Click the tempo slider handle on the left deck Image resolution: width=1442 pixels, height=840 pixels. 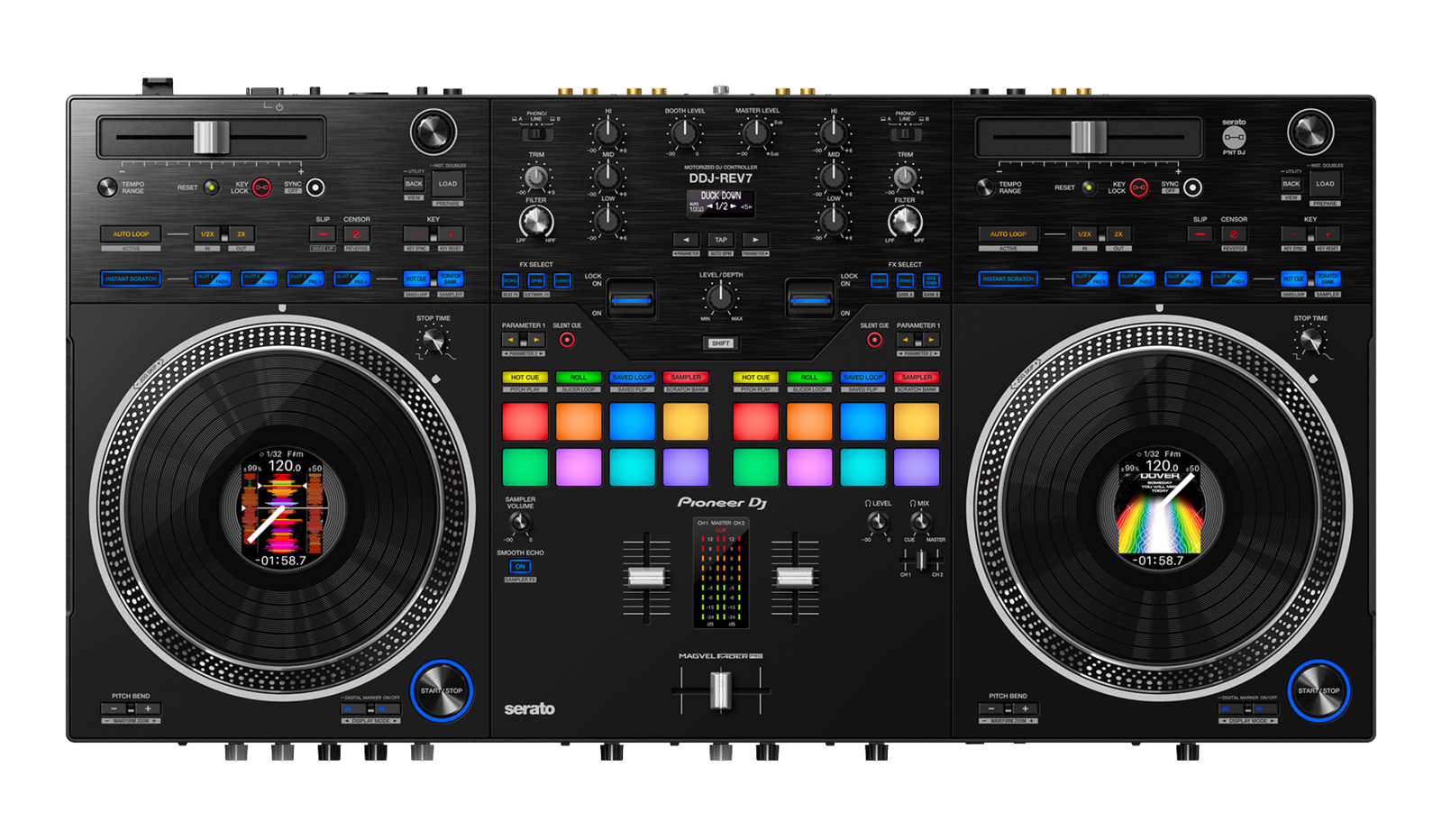(x=211, y=137)
